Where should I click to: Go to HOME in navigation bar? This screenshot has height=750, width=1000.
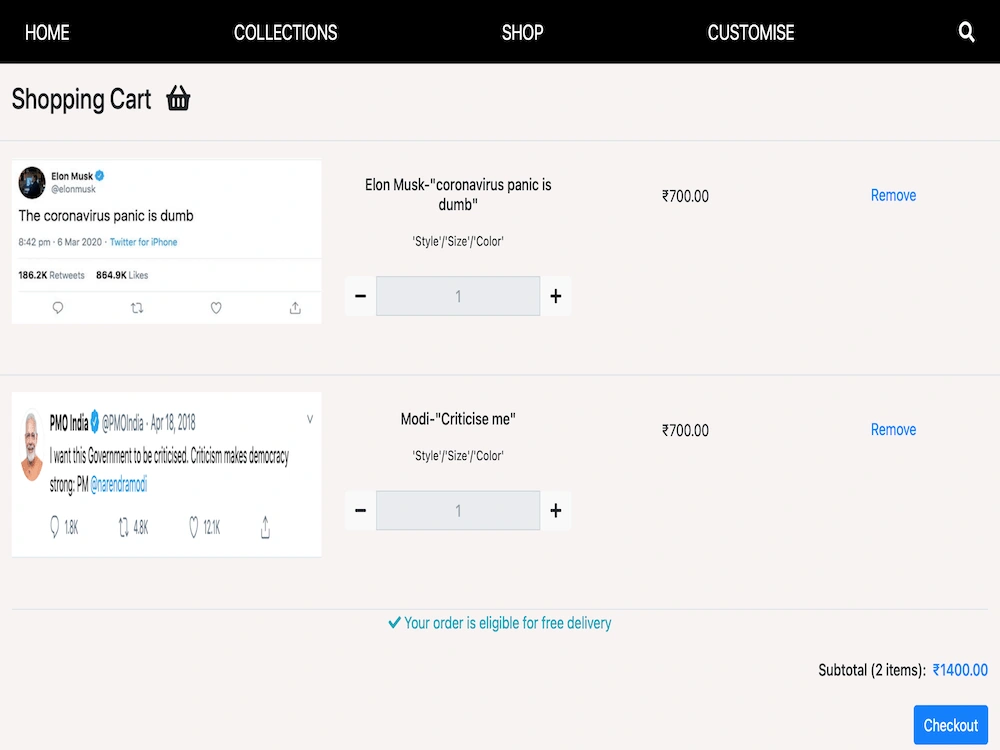pyautogui.click(x=47, y=33)
